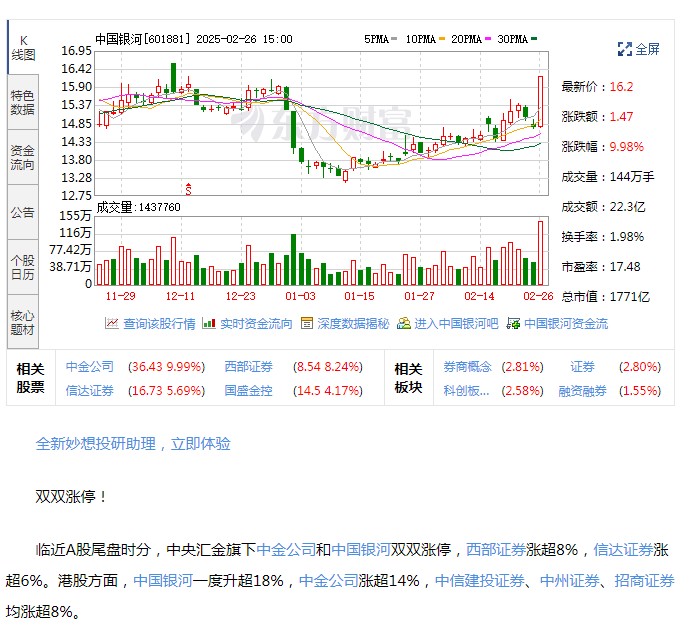Click the 实时资金流向 bar chart icon
Viewport: 695px width, 633px height.
pos(209,323)
